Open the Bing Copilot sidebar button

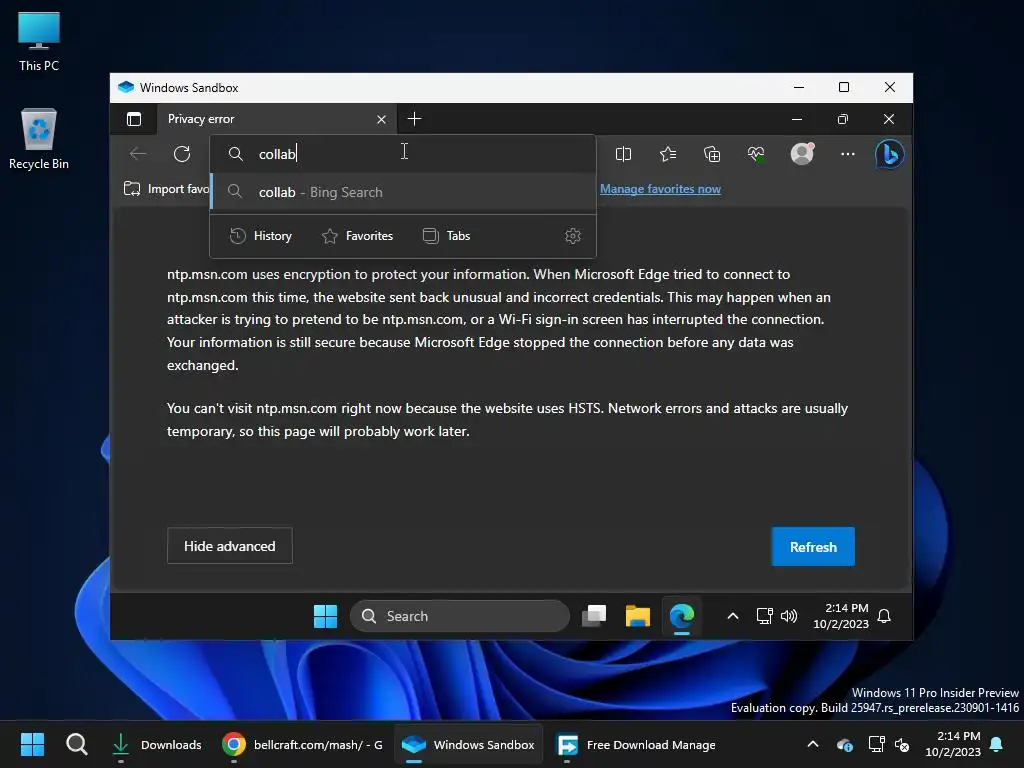889,155
